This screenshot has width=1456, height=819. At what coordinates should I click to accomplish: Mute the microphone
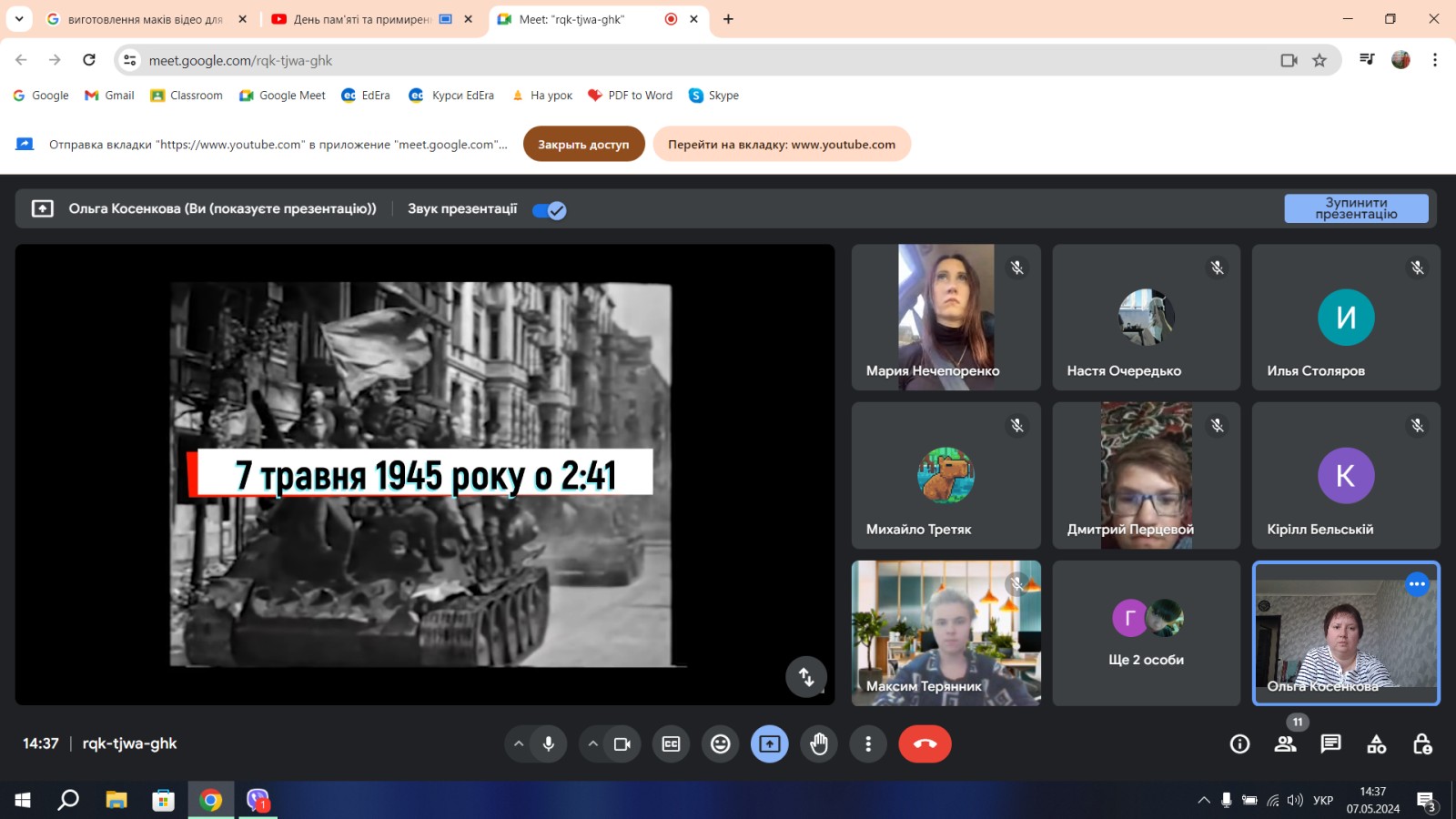549,744
